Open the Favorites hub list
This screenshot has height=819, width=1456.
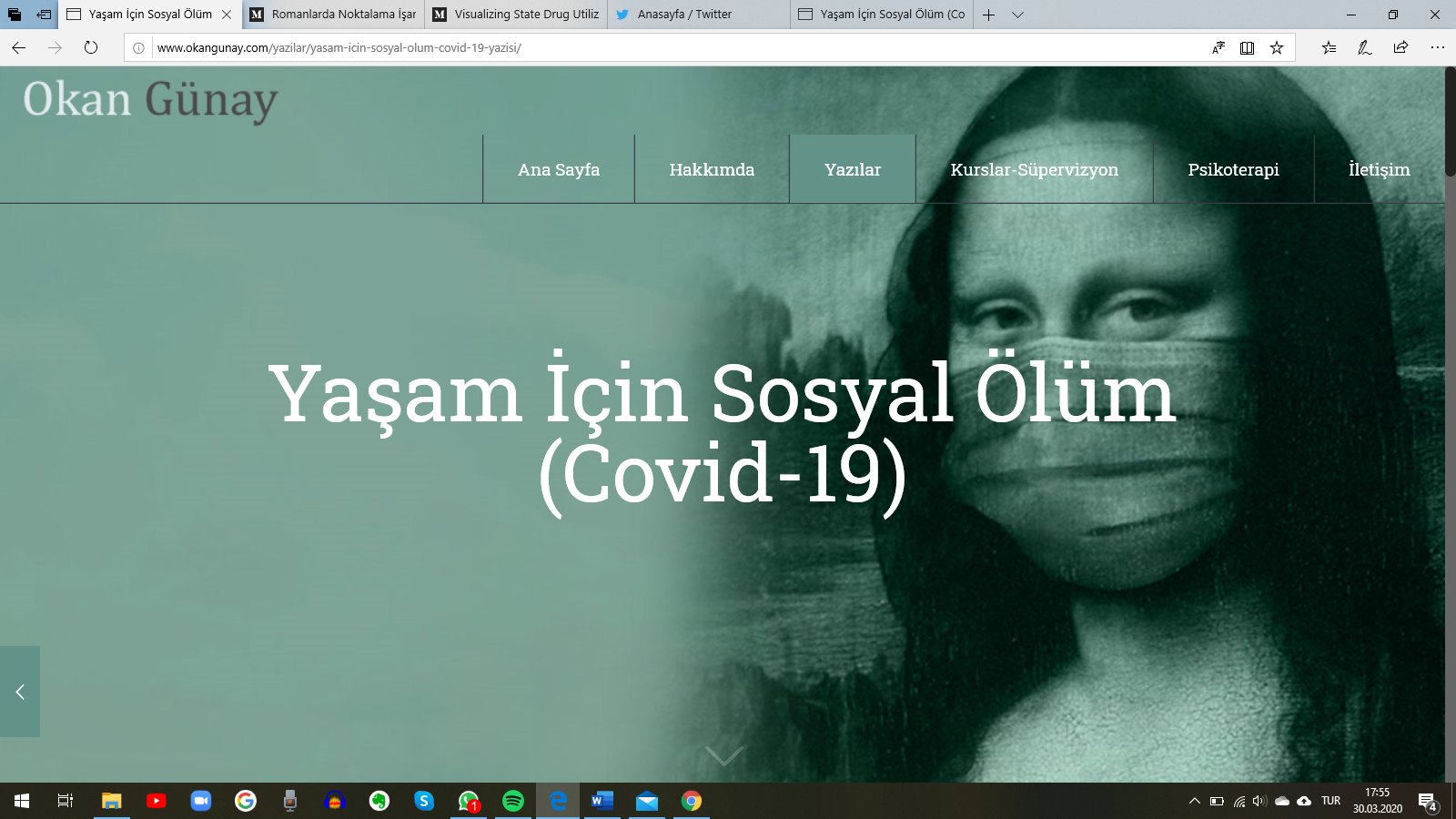point(1330,47)
